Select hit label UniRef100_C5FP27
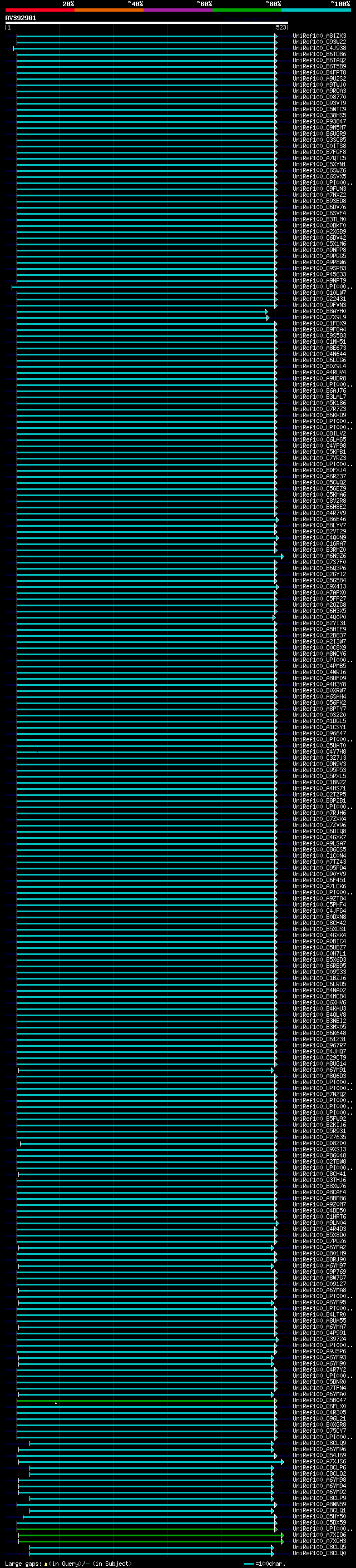356x1568 pixels. 319,598
